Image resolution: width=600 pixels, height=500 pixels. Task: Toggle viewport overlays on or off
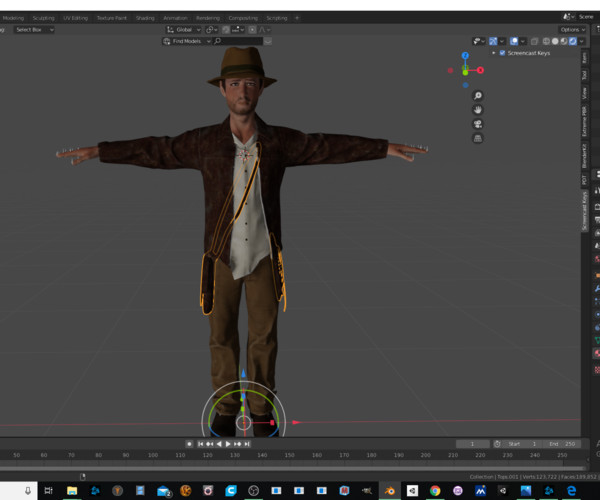click(x=514, y=41)
